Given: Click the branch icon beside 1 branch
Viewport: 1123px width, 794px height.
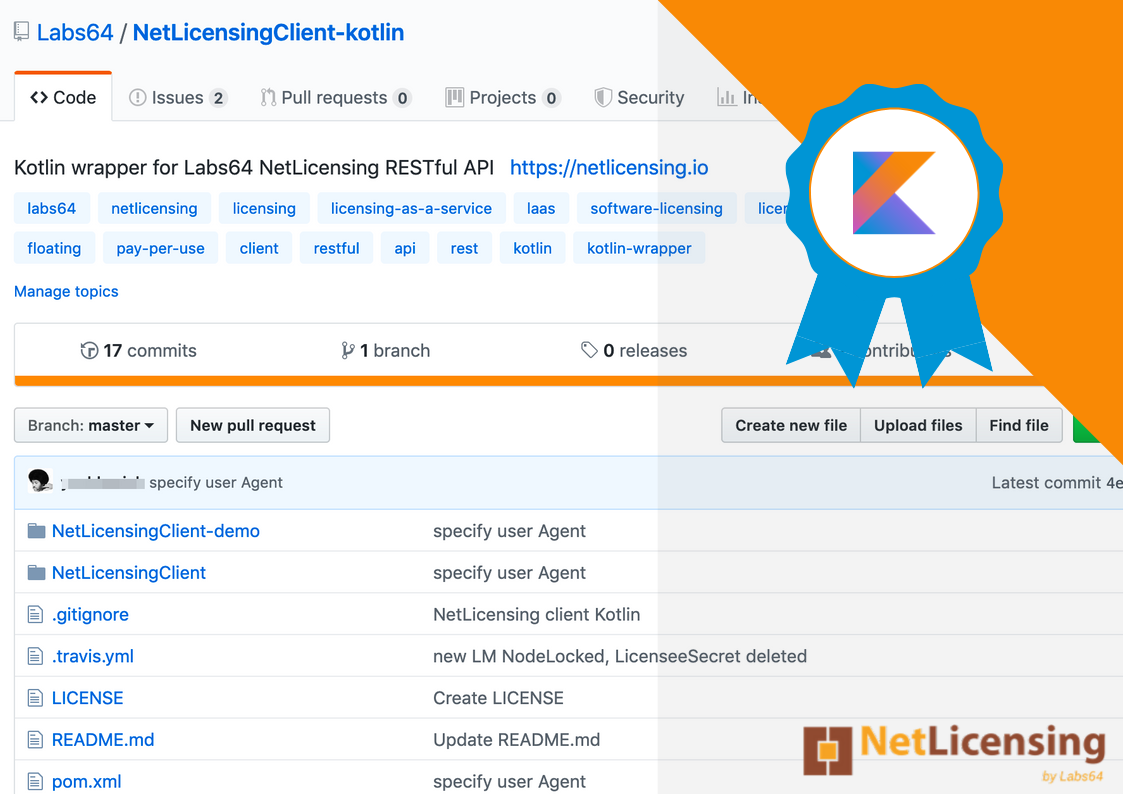Looking at the screenshot, I should (x=347, y=350).
